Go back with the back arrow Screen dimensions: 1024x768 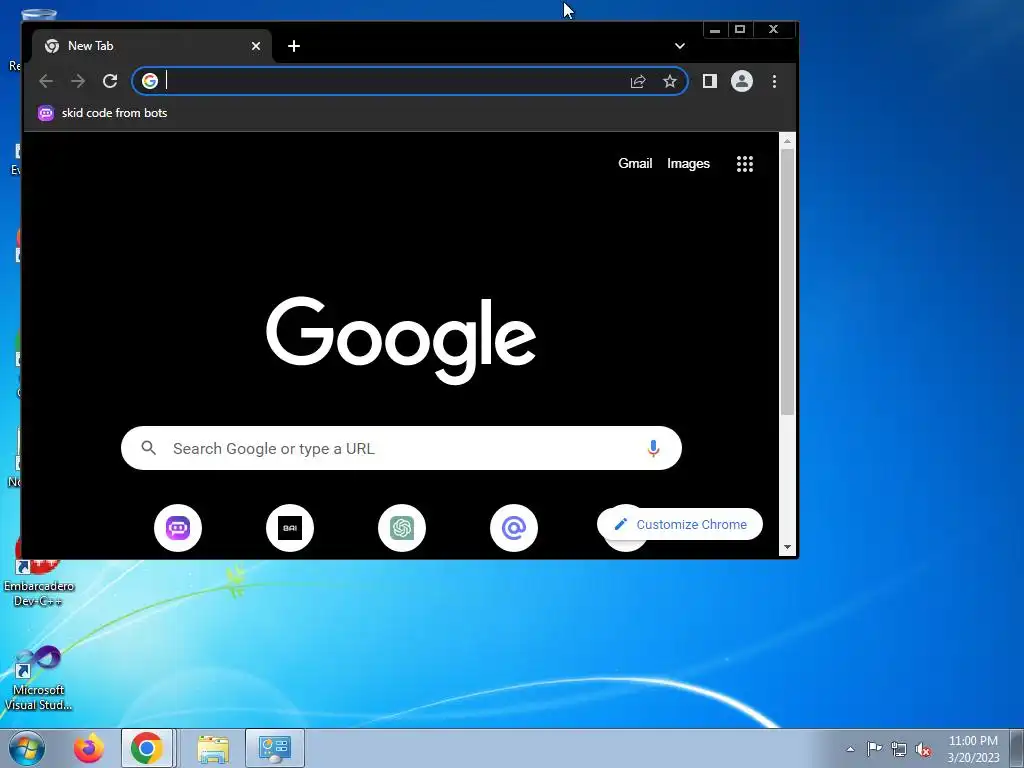pos(46,81)
